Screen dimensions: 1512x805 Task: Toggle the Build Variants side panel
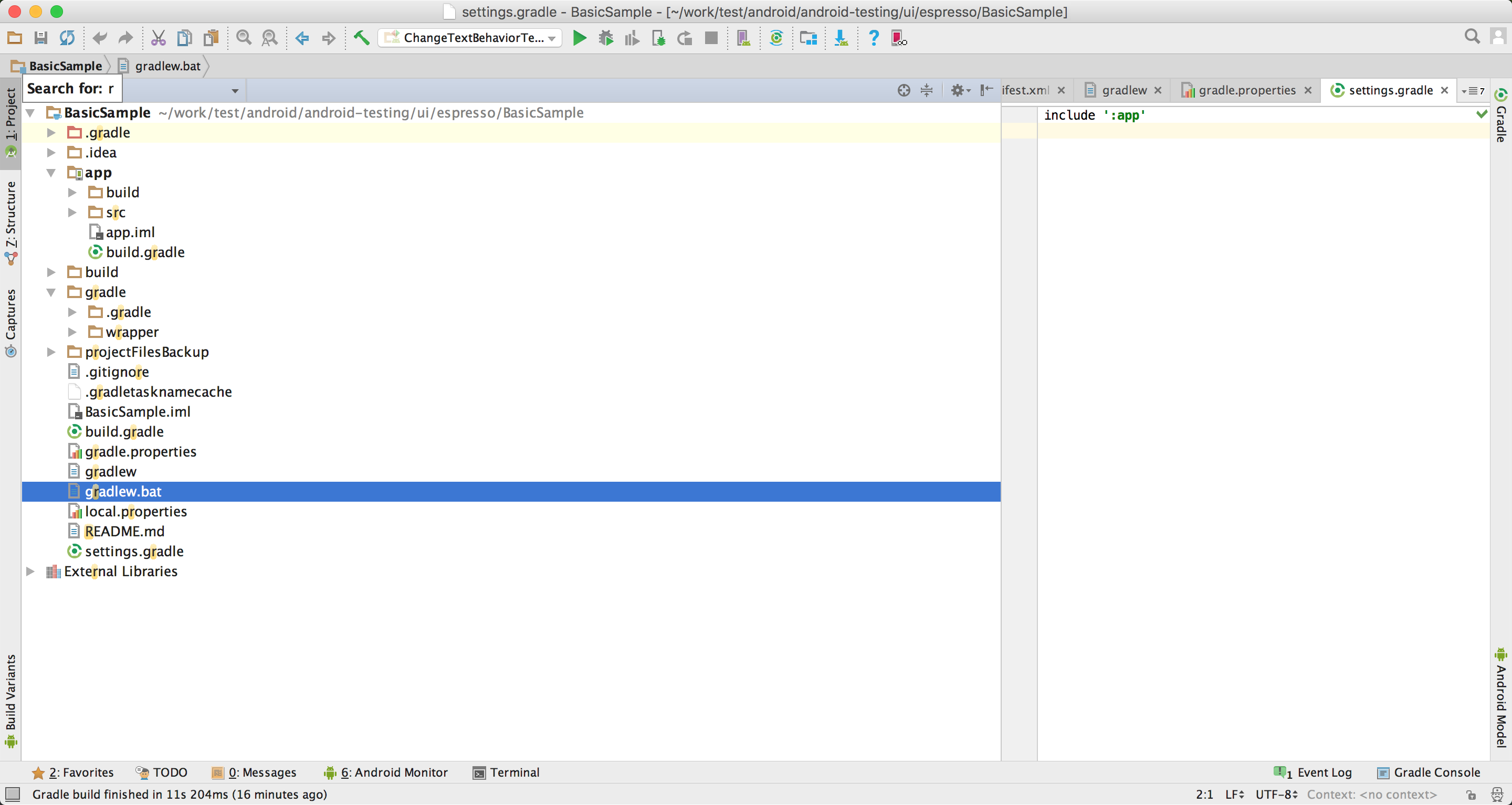(10, 698)
